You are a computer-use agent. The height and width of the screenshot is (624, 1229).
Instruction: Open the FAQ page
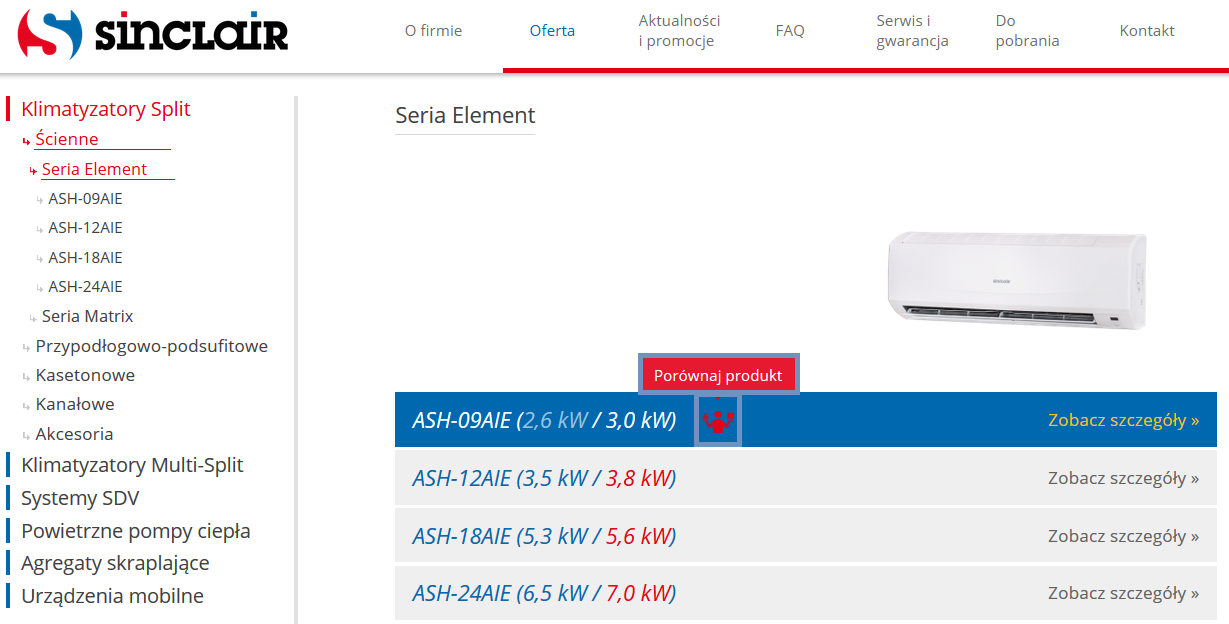click(x=790, y=31)
